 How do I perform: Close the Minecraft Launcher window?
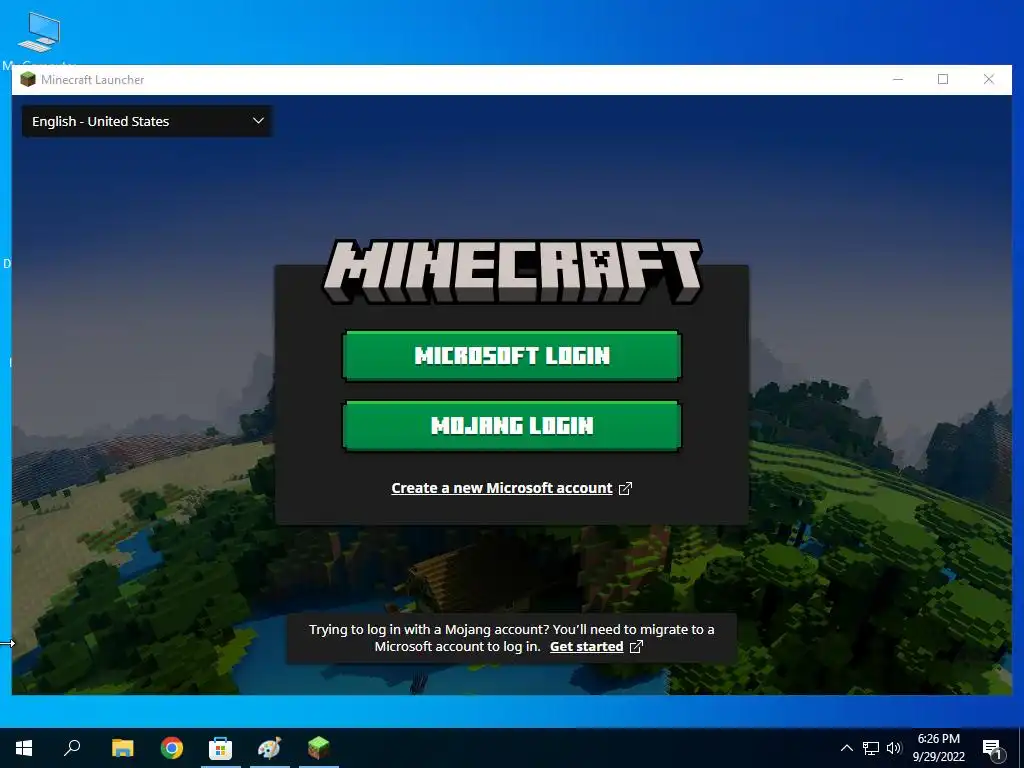point(989,80)
